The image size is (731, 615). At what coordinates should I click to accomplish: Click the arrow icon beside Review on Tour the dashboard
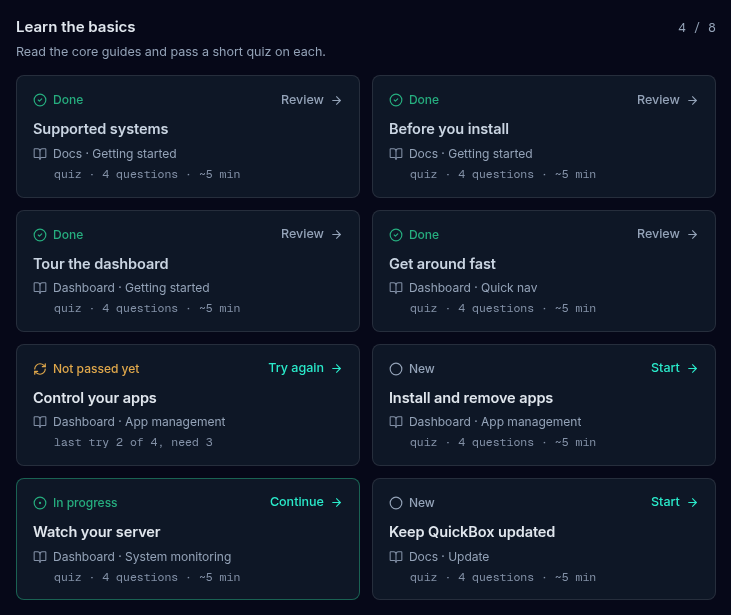[x=337, y=234]
